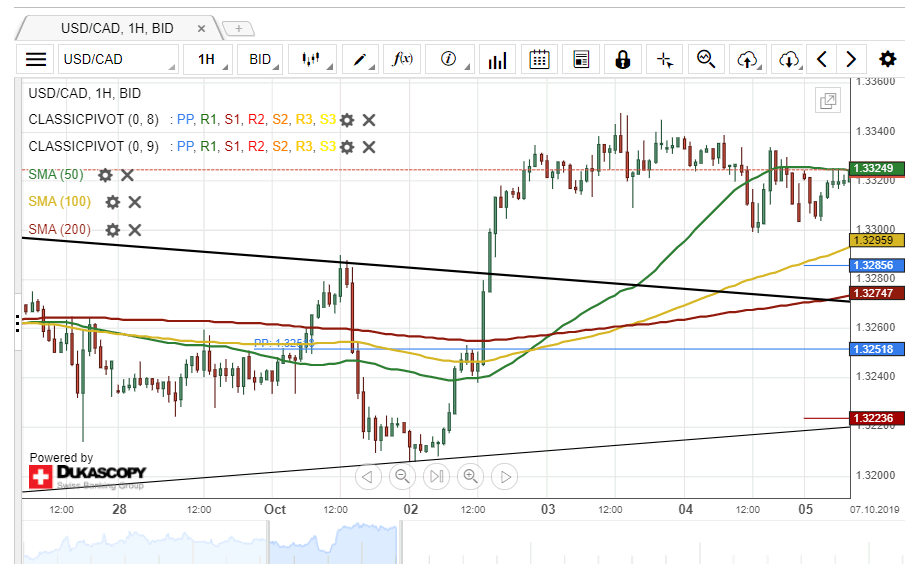Open the f(x) indicators menu
Screen dimensions: 910x575
click(x=402, y=59)
